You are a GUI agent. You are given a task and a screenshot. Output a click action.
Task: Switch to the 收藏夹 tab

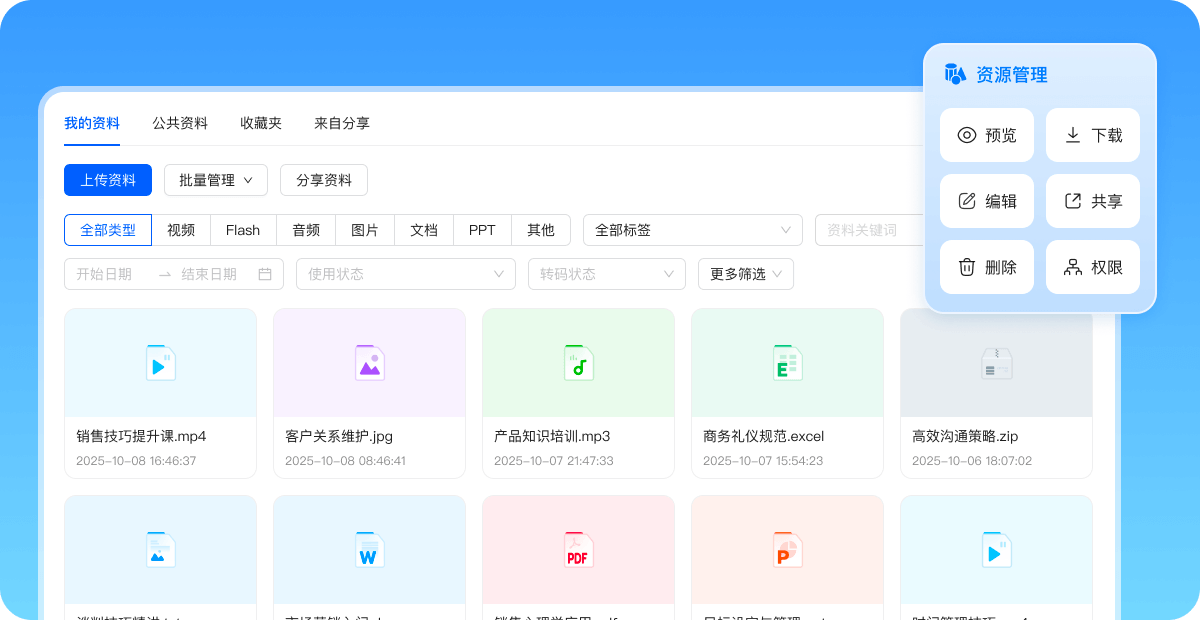[261, 123]
